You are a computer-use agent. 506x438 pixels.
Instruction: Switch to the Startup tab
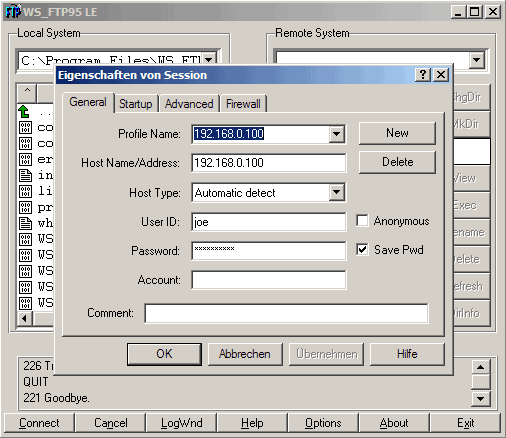click(136, 104)
